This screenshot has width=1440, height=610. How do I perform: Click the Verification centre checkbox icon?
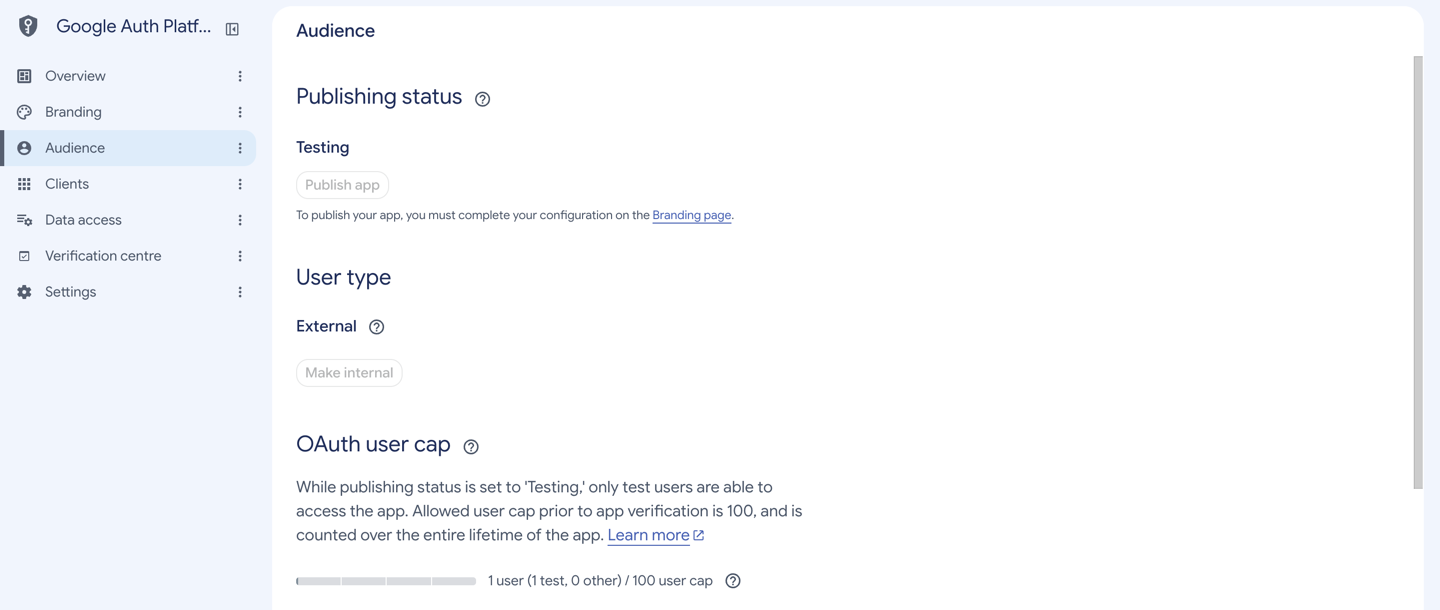(24, 256)
